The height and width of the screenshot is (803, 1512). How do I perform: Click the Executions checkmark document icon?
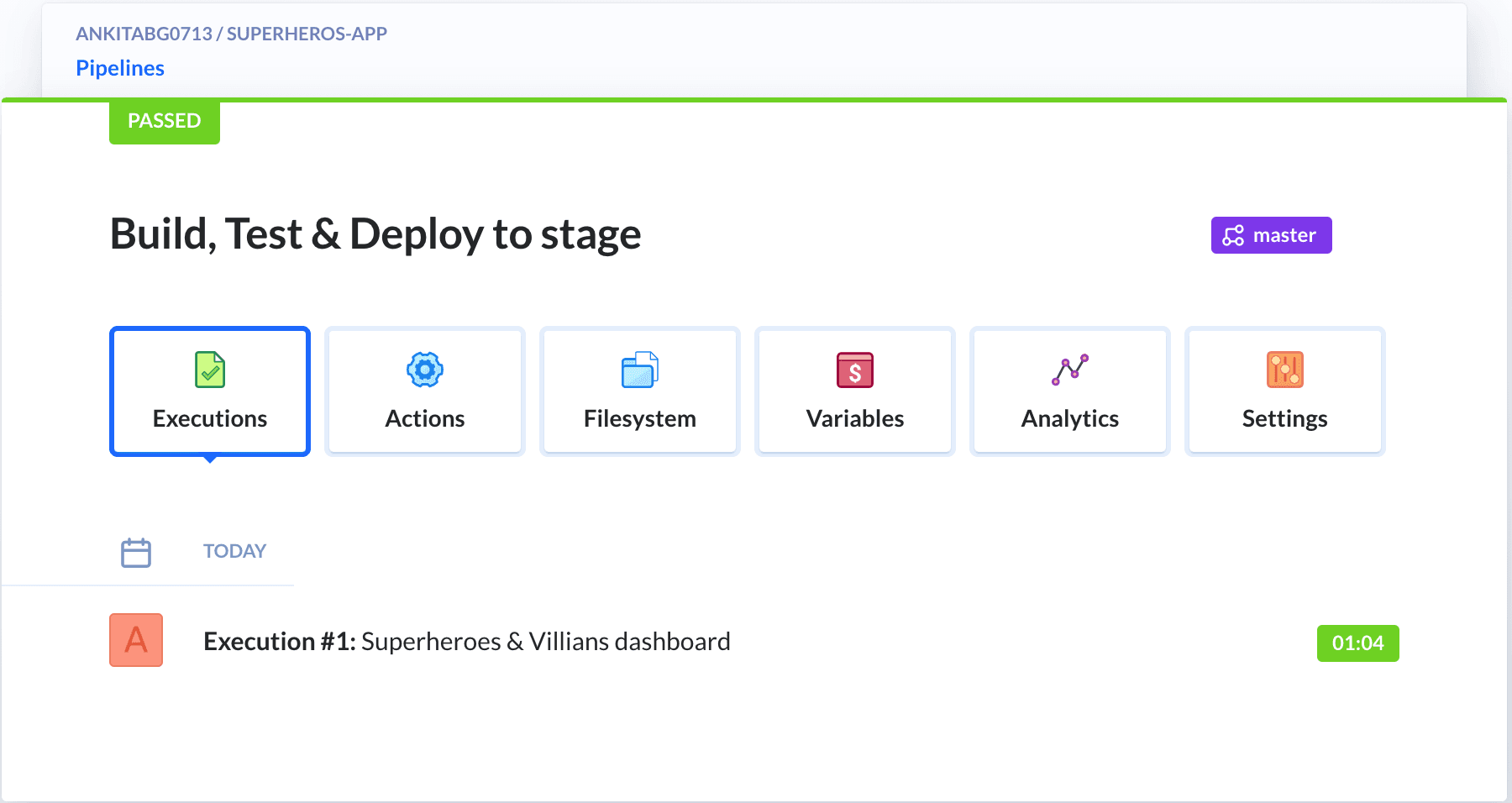pos(210,370)
